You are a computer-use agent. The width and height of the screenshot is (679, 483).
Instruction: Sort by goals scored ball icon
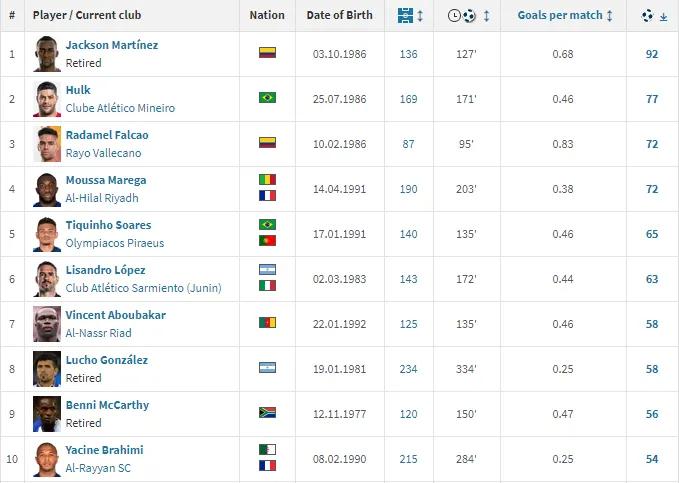pyautogui.click(x=647, y=16)
